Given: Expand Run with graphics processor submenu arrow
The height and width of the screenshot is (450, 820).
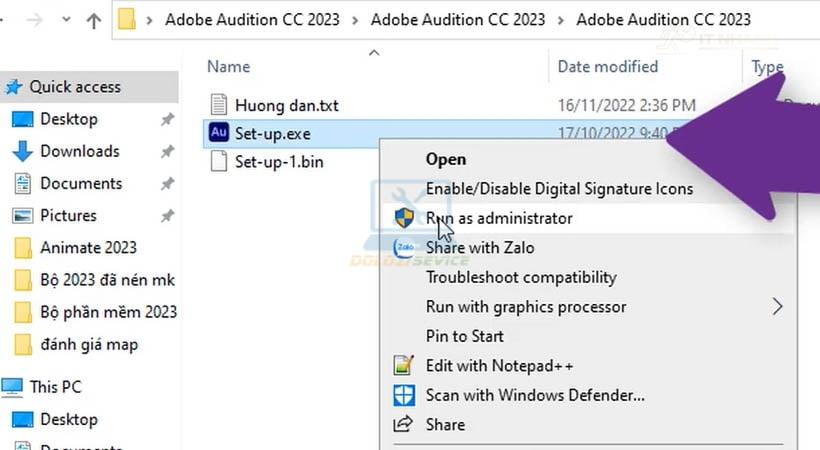Looking at the screenshot, I should 778,307.
